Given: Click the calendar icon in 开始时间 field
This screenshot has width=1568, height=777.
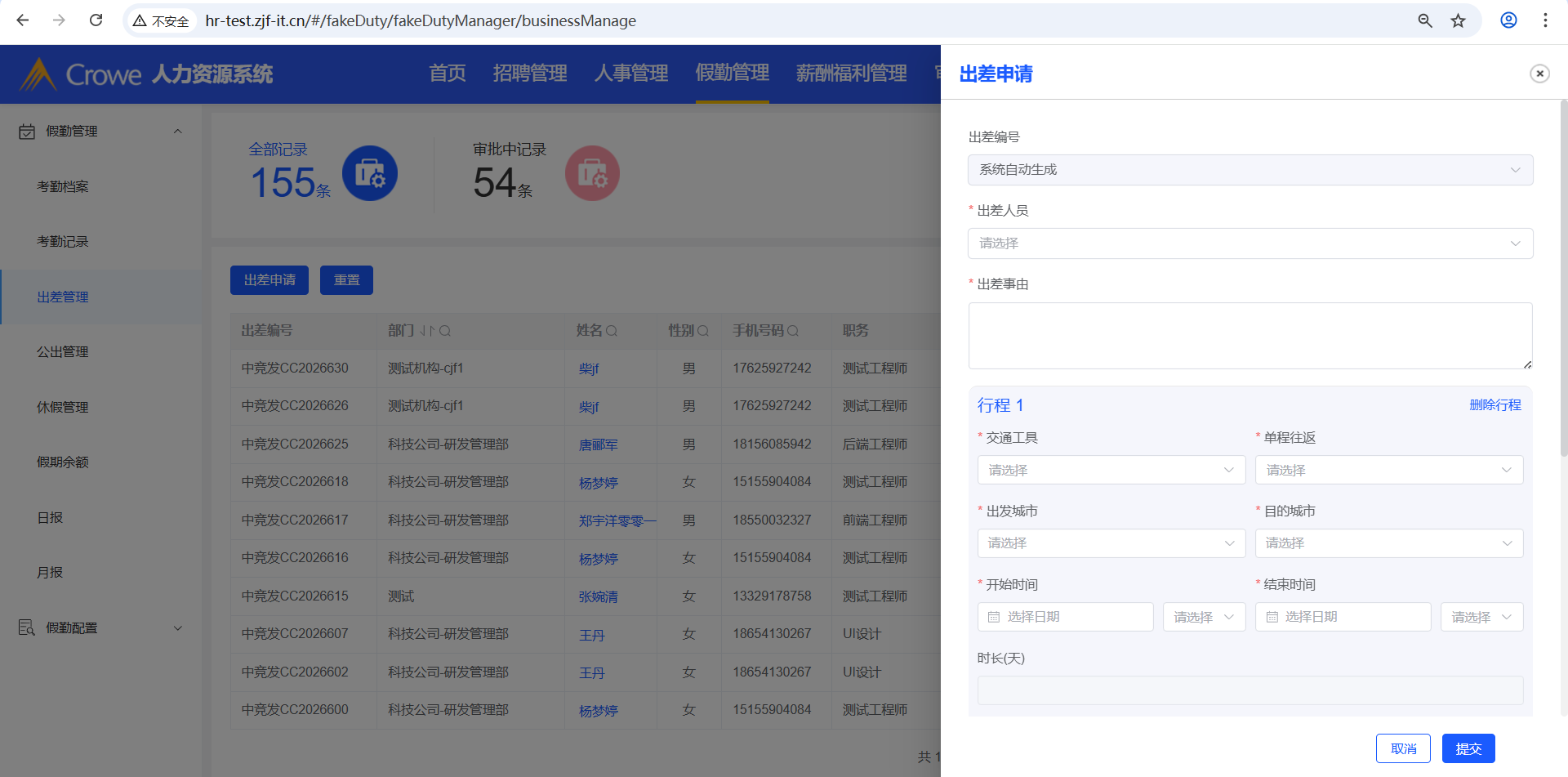Looking at the screenshot, I should (x=994, y=617).
